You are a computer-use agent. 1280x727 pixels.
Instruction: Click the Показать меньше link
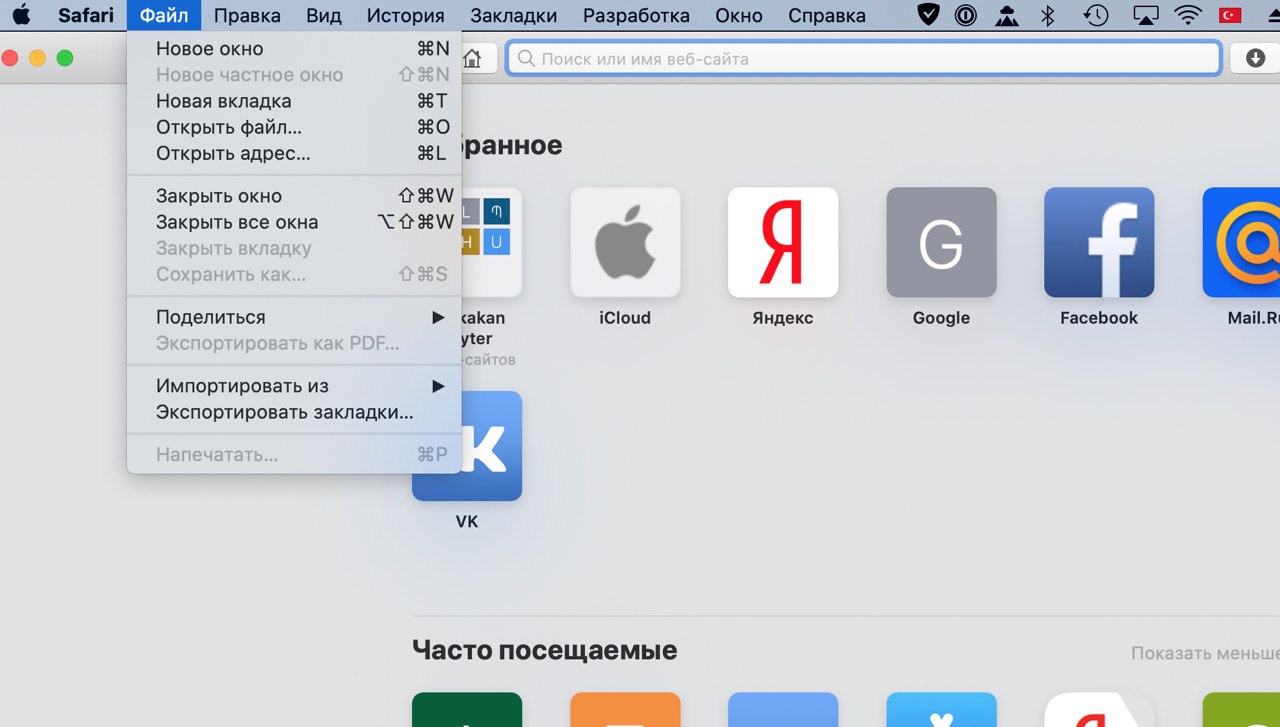1205,653
